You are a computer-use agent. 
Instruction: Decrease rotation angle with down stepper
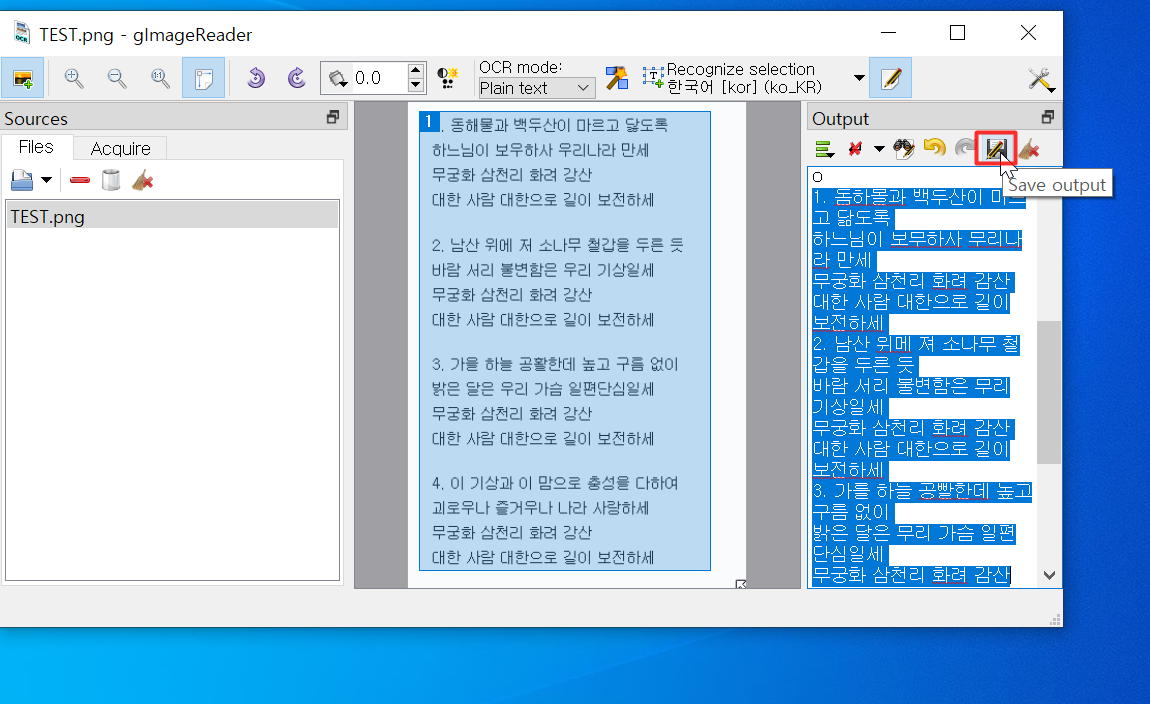[416, 85]
